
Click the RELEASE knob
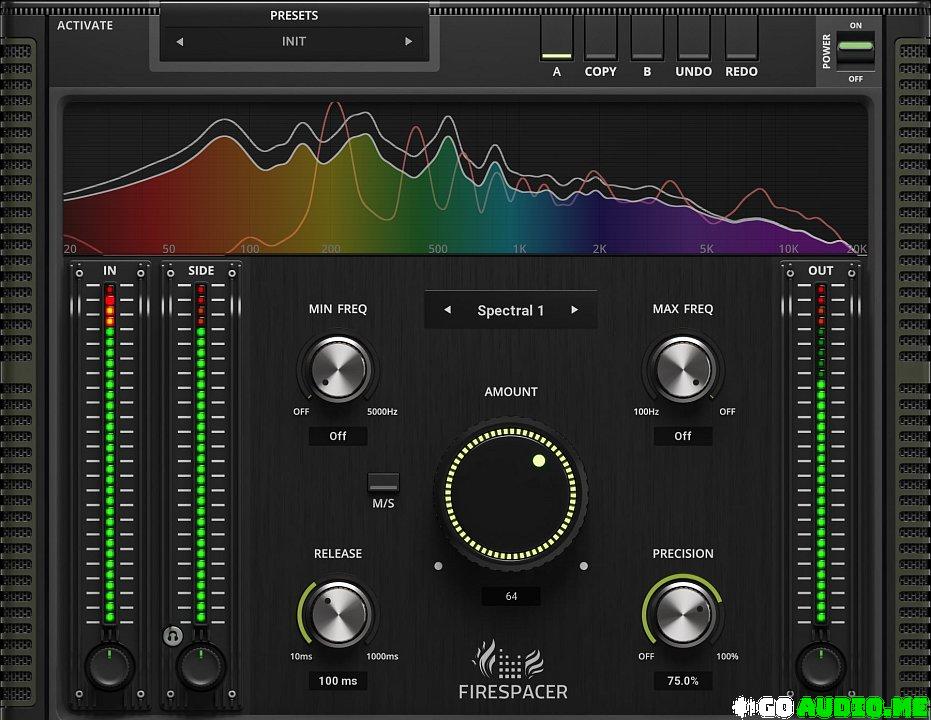pyautogui.click(x=338, y=614)
